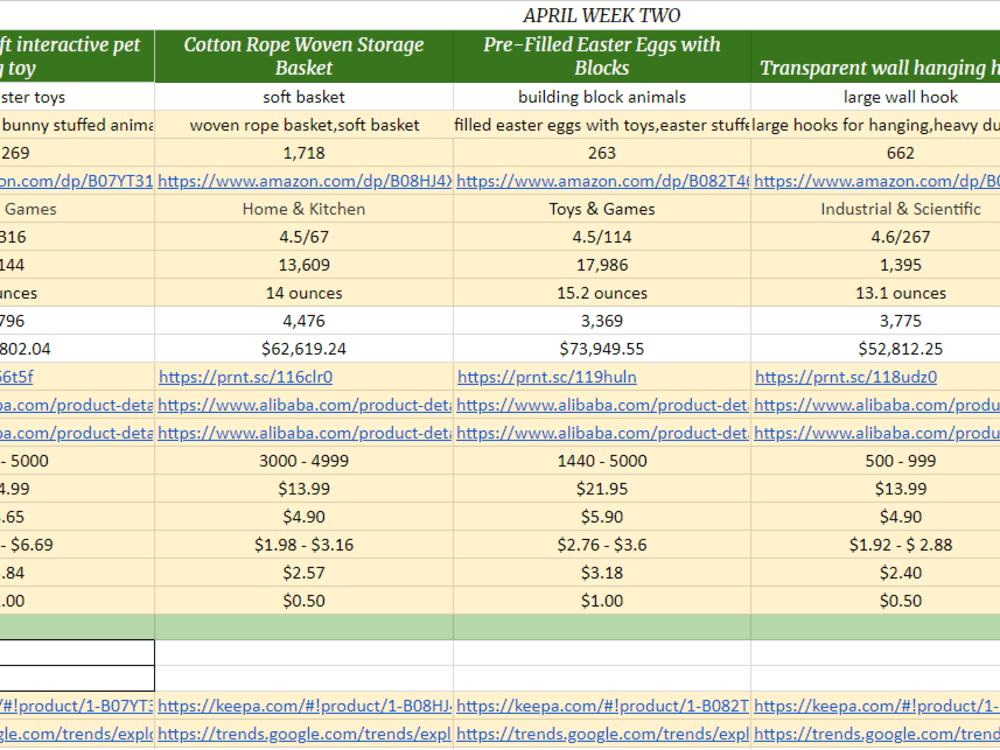Select the cost range cell $1.98 - $3.16
The width and height of the screenshot is (1000, 750).
304,545
